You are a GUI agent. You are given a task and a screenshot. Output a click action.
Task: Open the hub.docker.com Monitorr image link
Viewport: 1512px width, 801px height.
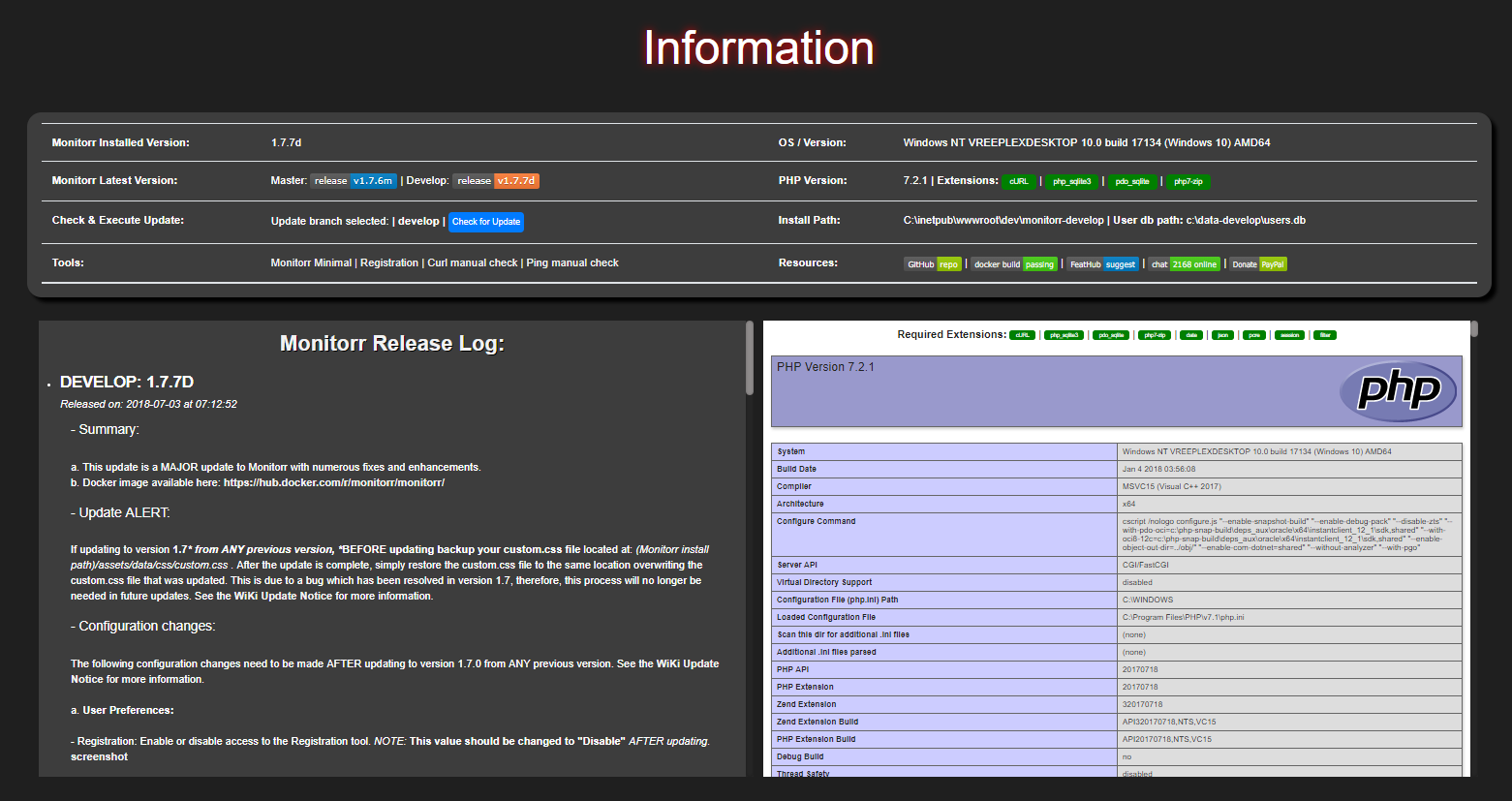(333, 481)
